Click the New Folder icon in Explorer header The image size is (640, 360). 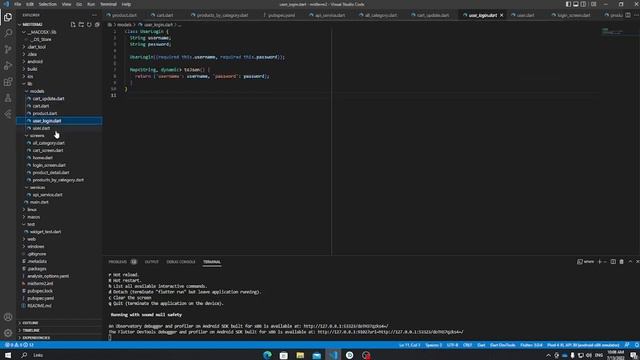81,24
